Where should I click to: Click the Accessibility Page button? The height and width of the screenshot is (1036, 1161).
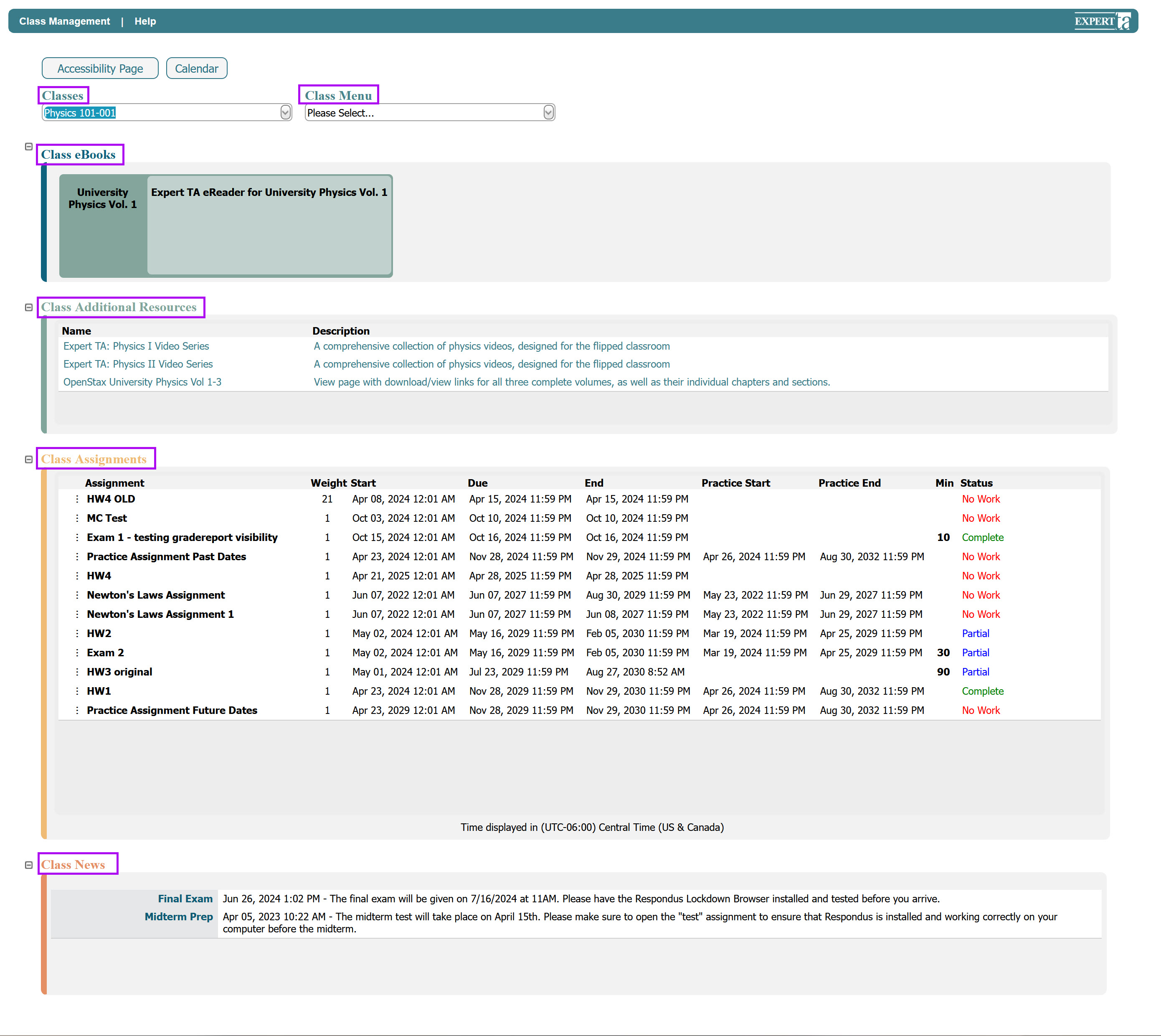point(100,69)
